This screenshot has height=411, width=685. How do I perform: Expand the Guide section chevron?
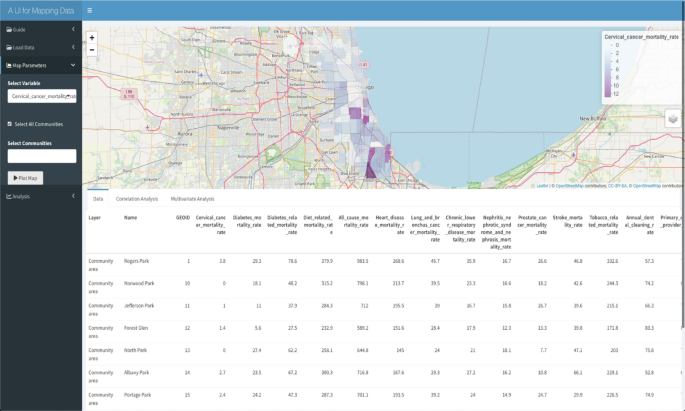[73, 30]
